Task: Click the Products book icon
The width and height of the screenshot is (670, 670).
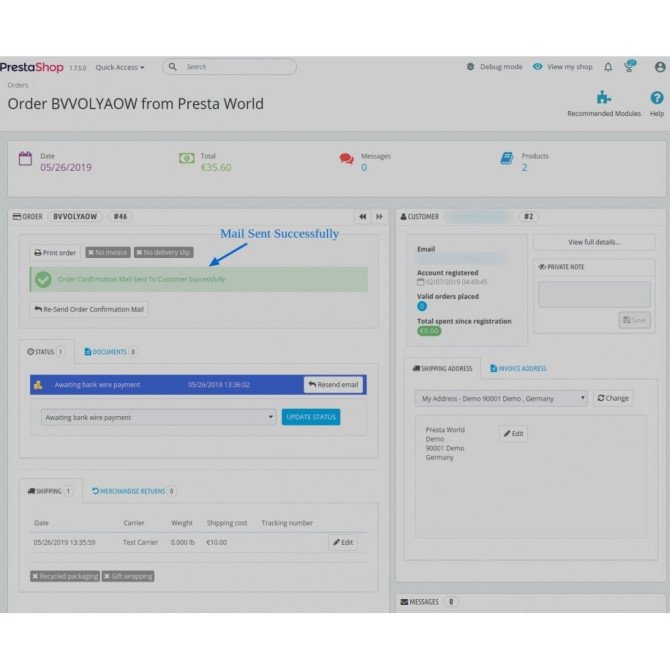Action: pyautogui.click(x=506, y=159)
